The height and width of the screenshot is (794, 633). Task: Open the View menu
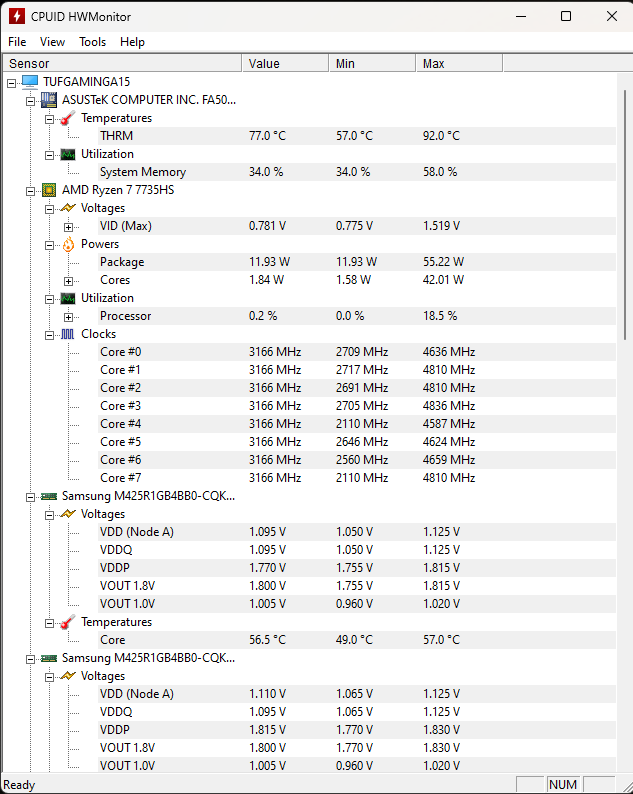click(x=52, y=42)
